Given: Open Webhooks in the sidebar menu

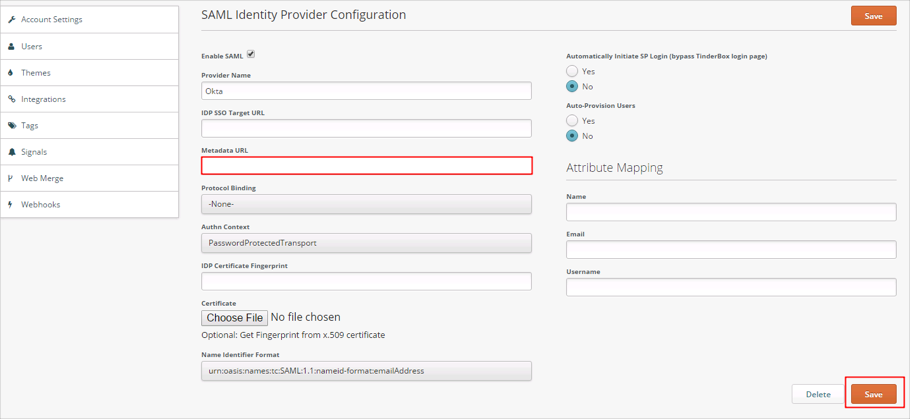Looking at the screenshot, I should tap(41, 205).
